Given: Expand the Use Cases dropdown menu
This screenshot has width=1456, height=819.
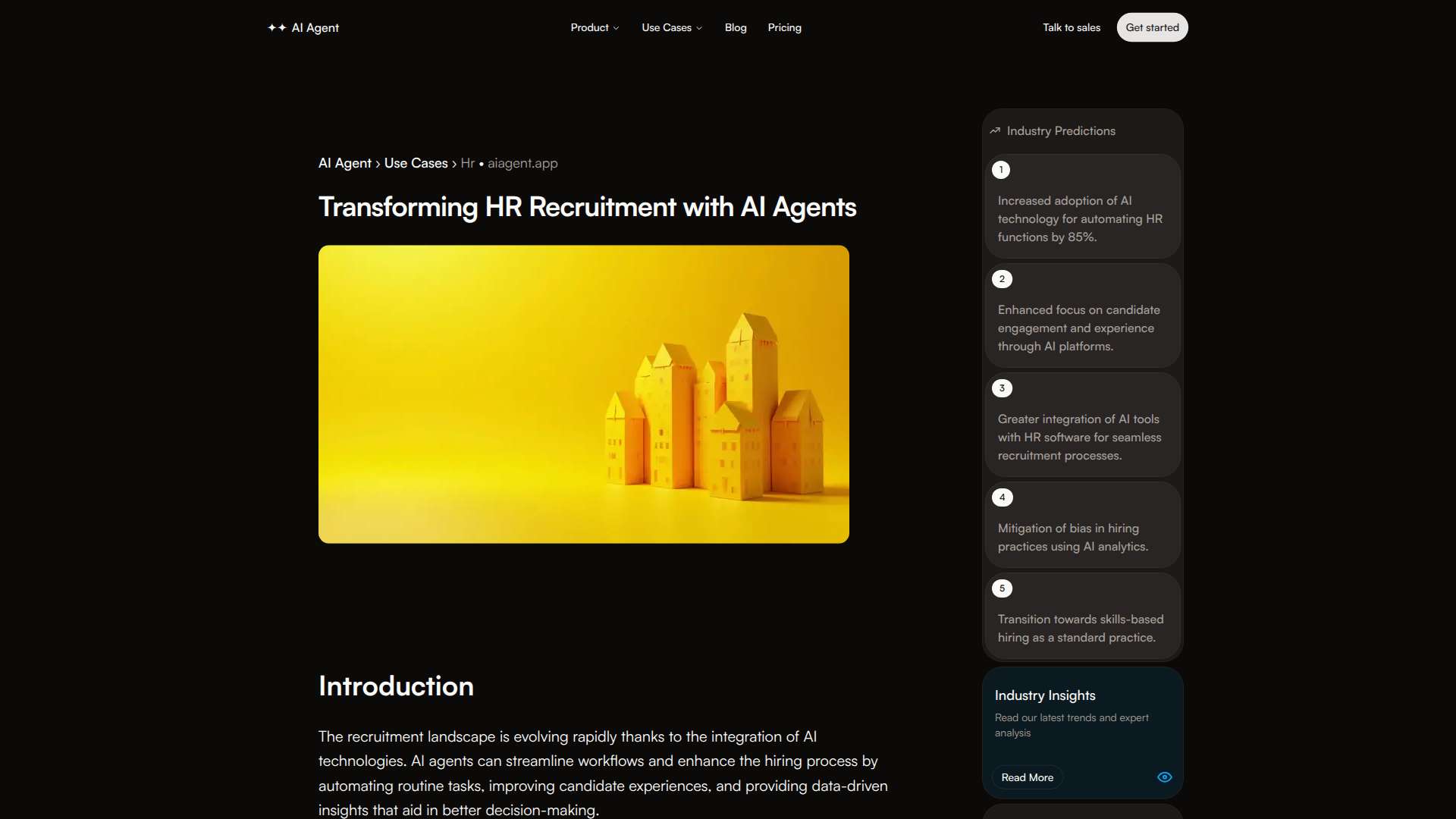Looking at the screenshot, I should [672, 28].
